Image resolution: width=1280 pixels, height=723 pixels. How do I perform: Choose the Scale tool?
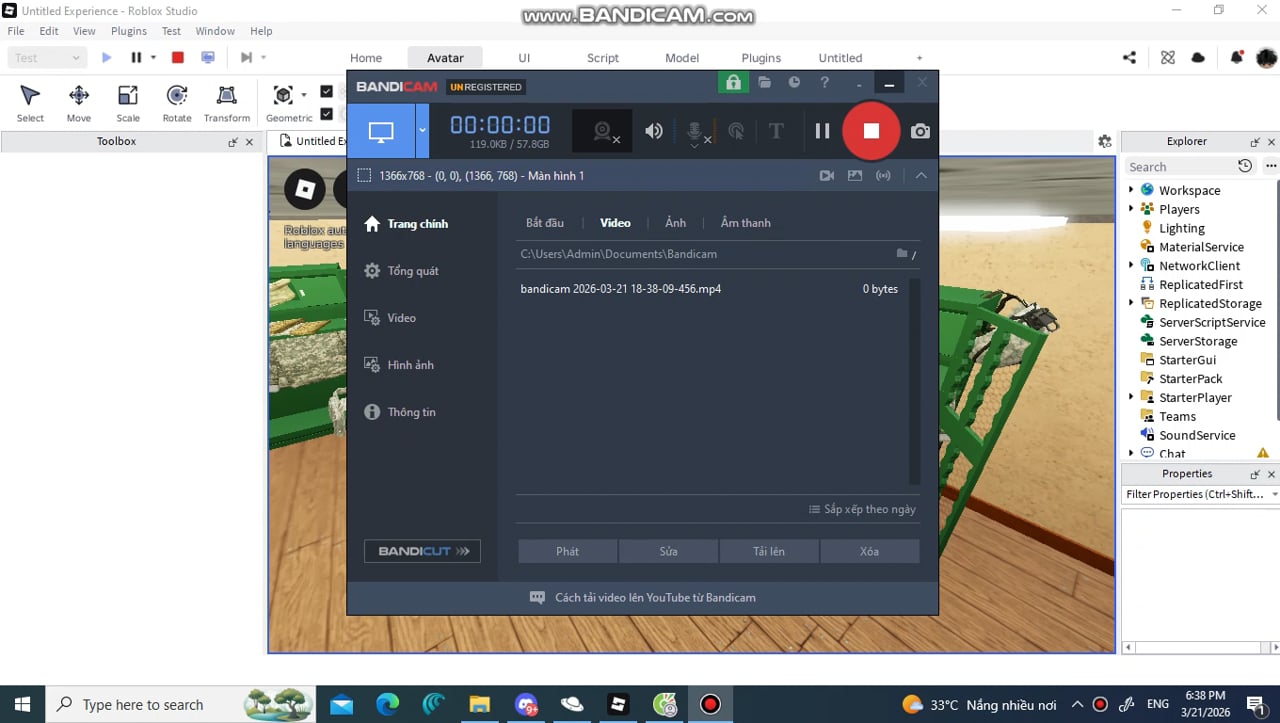[128, 104]
